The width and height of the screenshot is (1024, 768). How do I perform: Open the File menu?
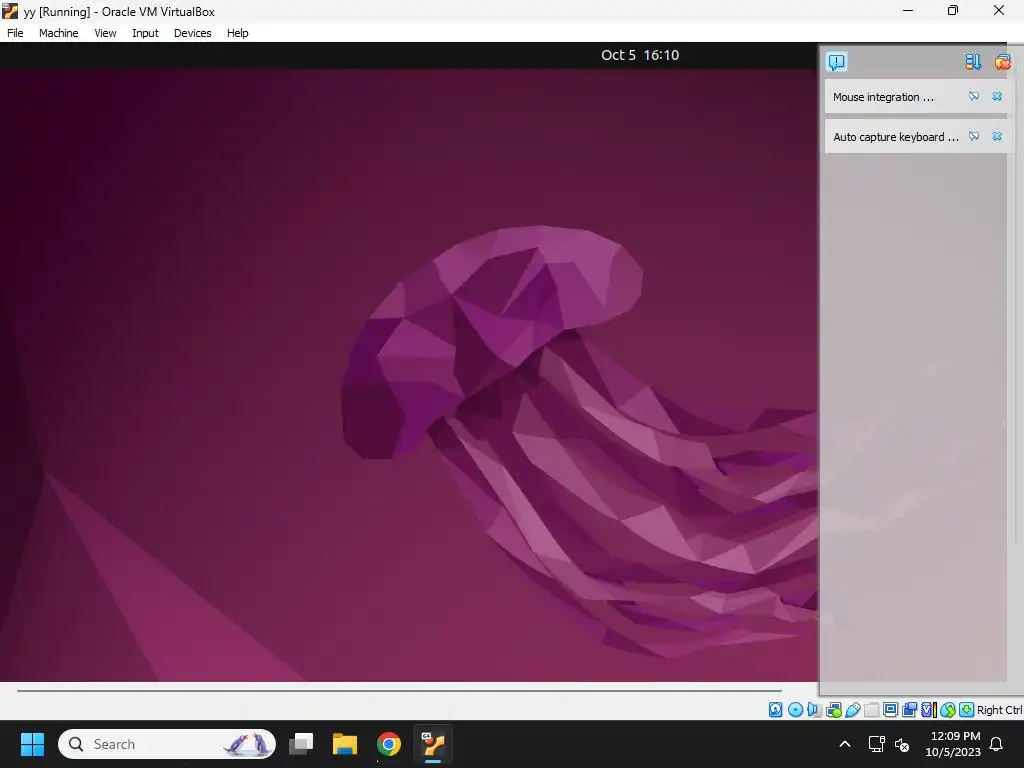(x=15, y=33)
